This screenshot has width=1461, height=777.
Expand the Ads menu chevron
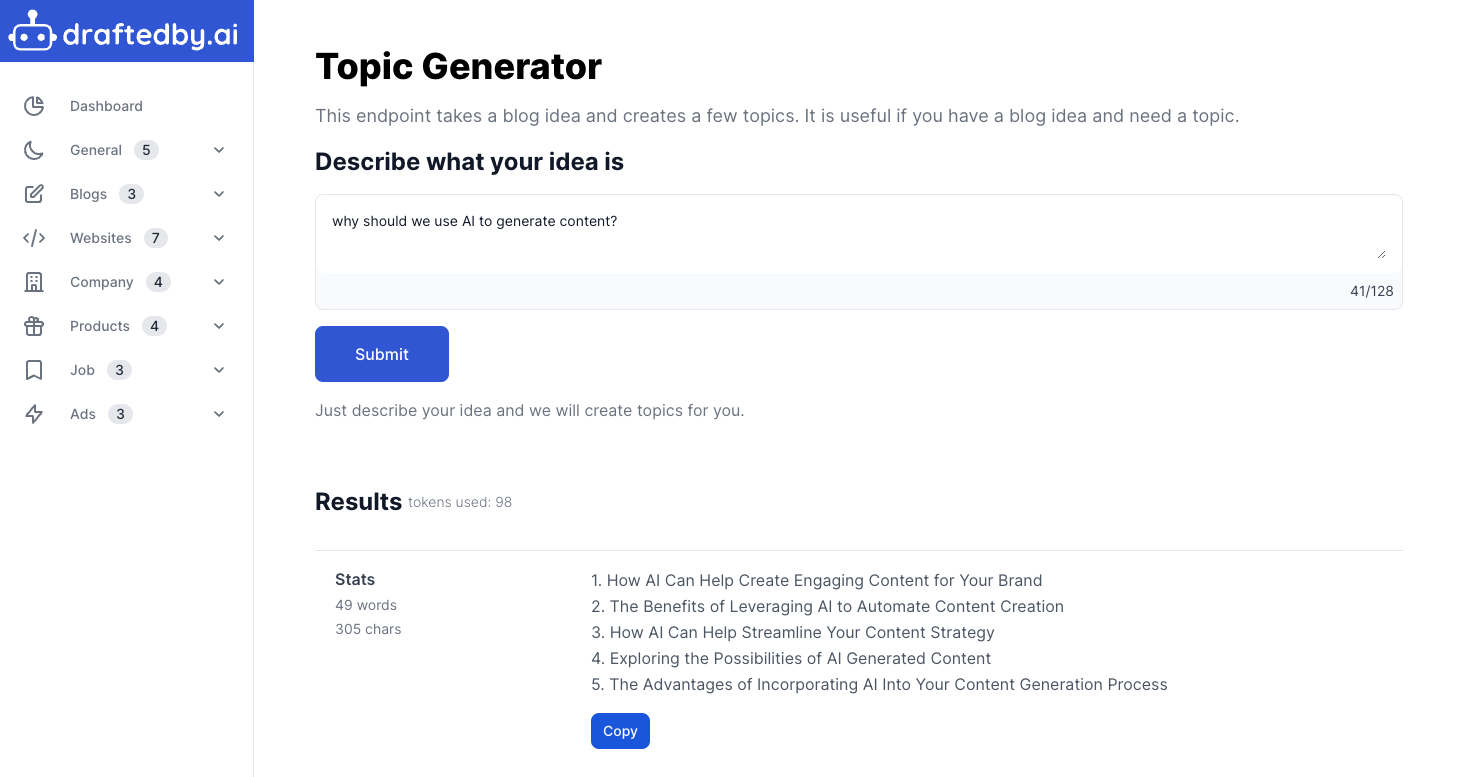pos(219,414)
